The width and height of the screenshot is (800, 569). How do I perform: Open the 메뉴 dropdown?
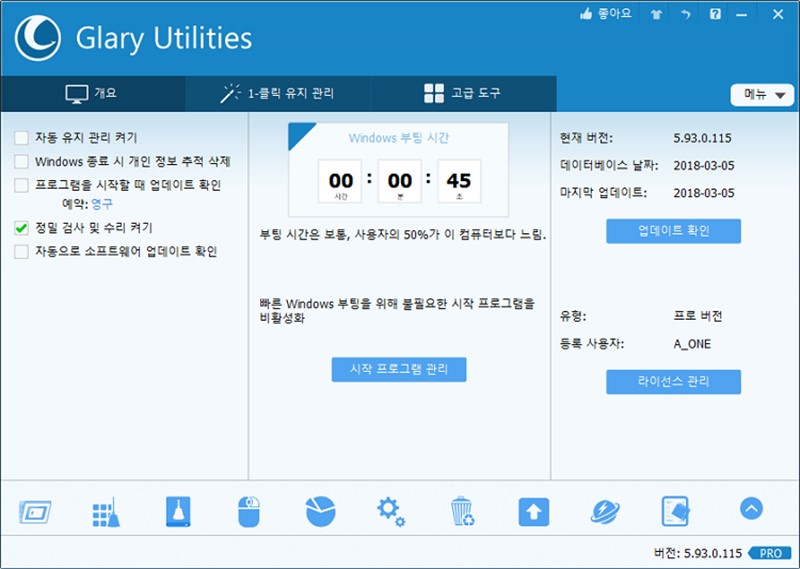(x=762, y=95)
